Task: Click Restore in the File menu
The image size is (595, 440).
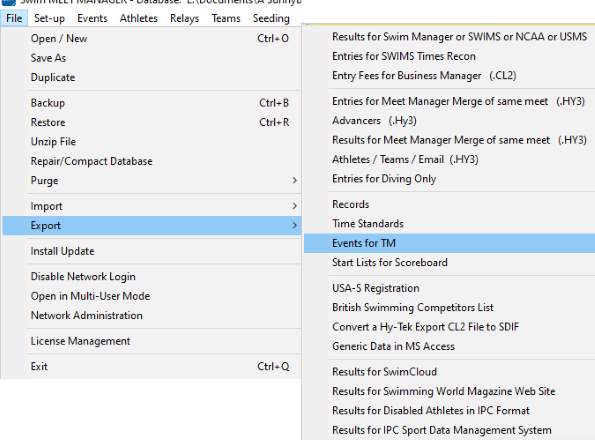Action: (152, 122)
